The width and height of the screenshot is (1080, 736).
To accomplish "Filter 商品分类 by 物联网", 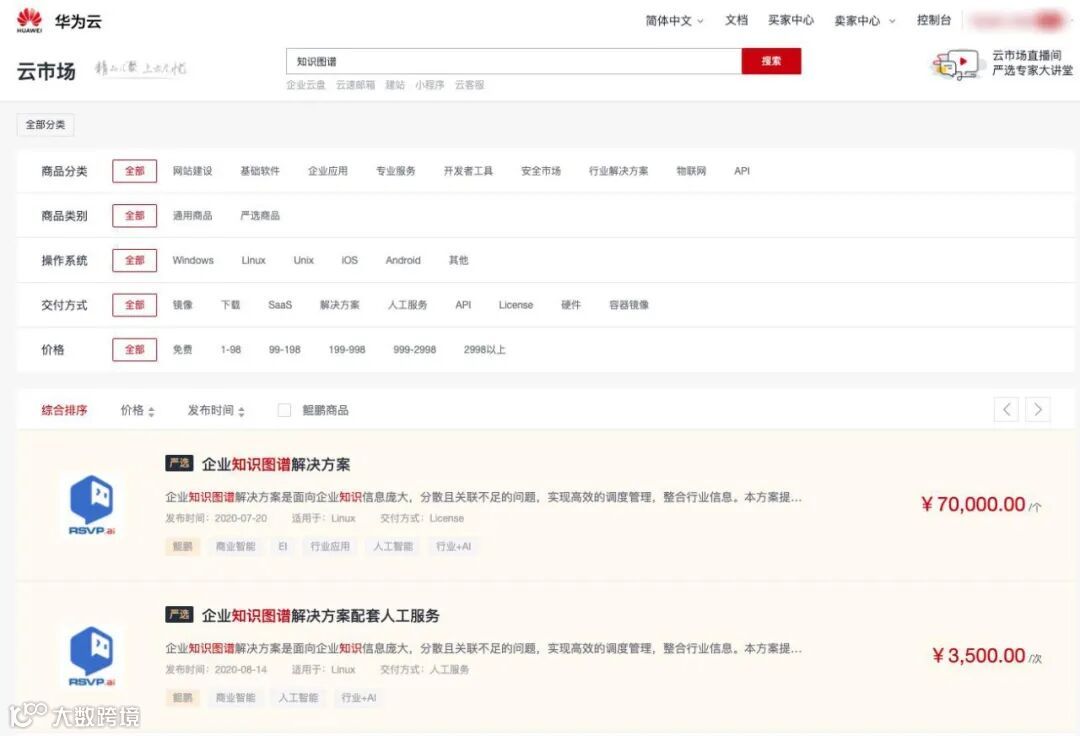I will point(692,171).
